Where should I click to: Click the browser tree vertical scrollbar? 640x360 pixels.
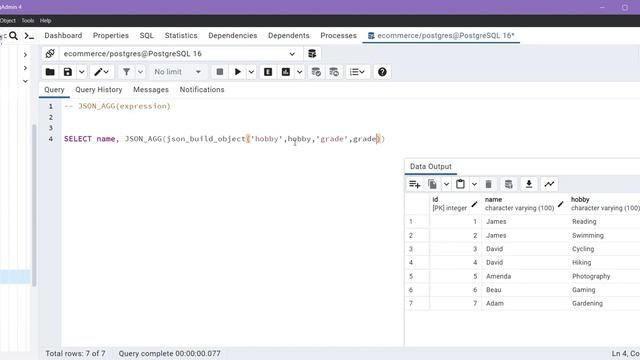tap(34, 204)
